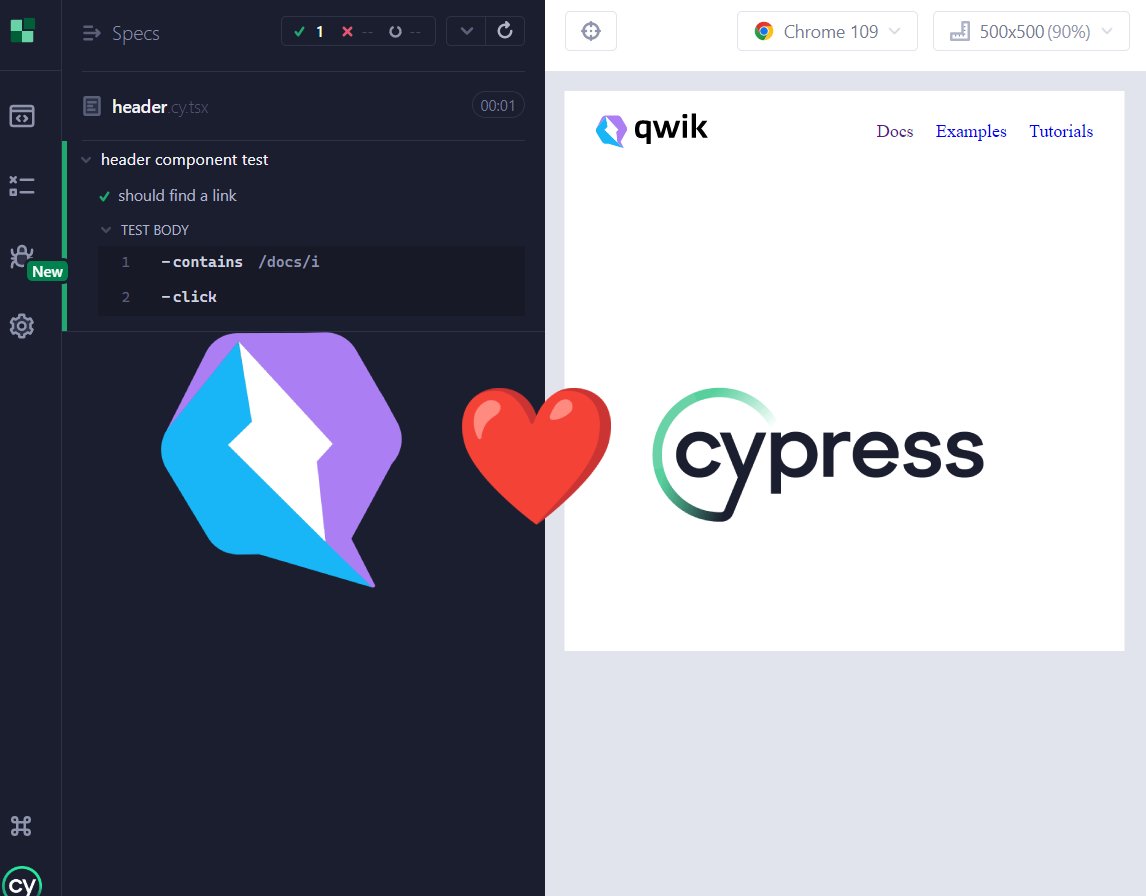
Task: Open the Tutorials link in preview
Action: click(x=1060, y=132)
